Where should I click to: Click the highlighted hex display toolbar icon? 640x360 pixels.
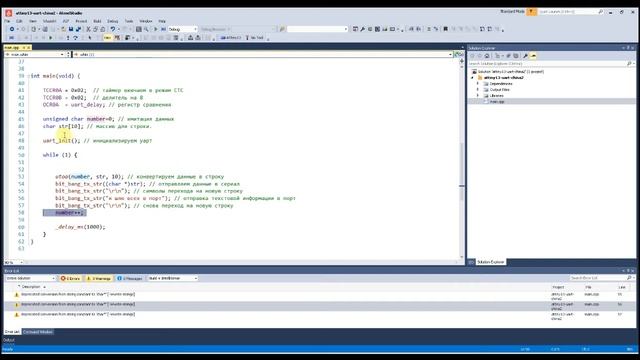click(107, 38)
